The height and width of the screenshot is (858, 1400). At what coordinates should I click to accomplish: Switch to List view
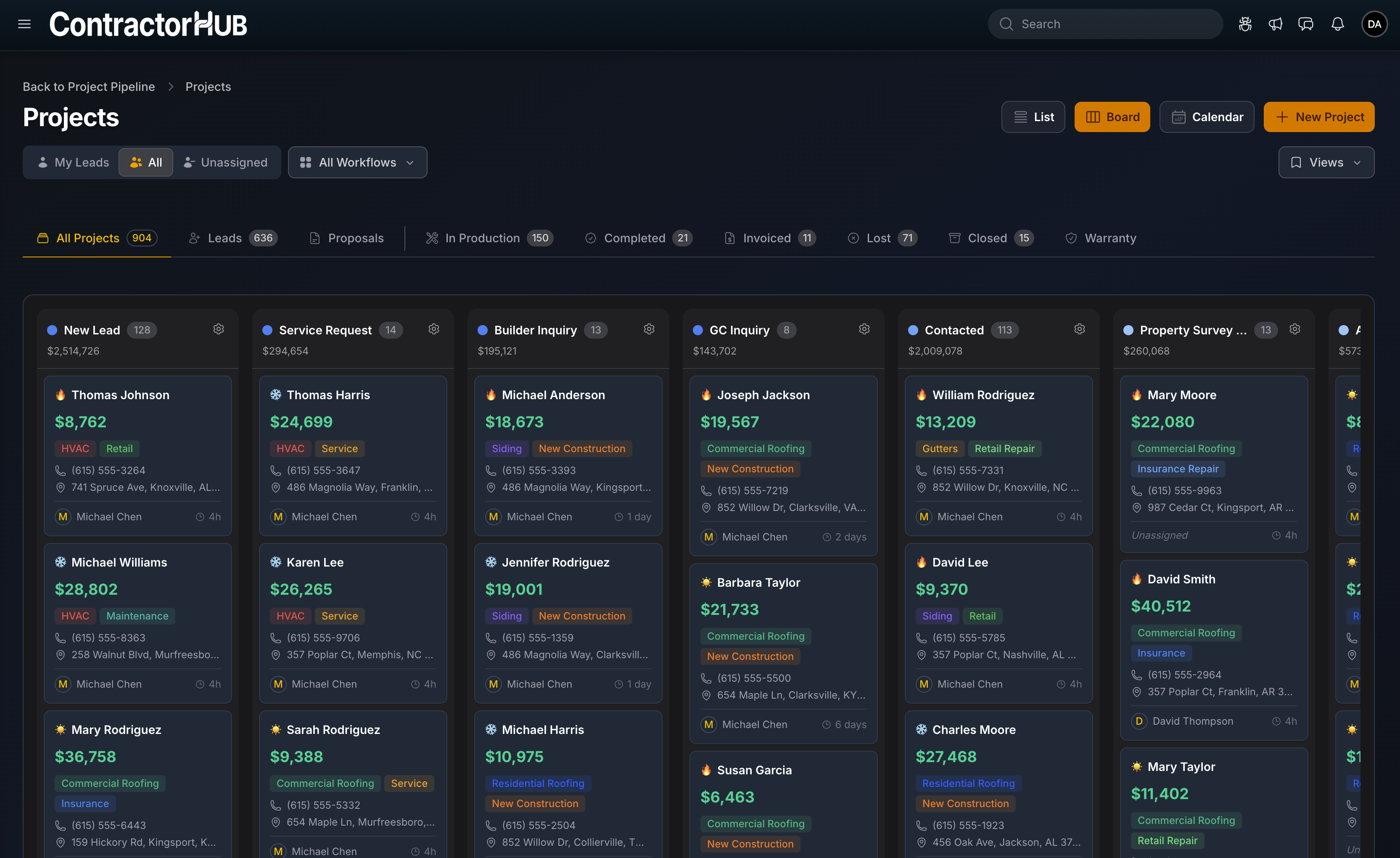click(x=1033, y=117)
